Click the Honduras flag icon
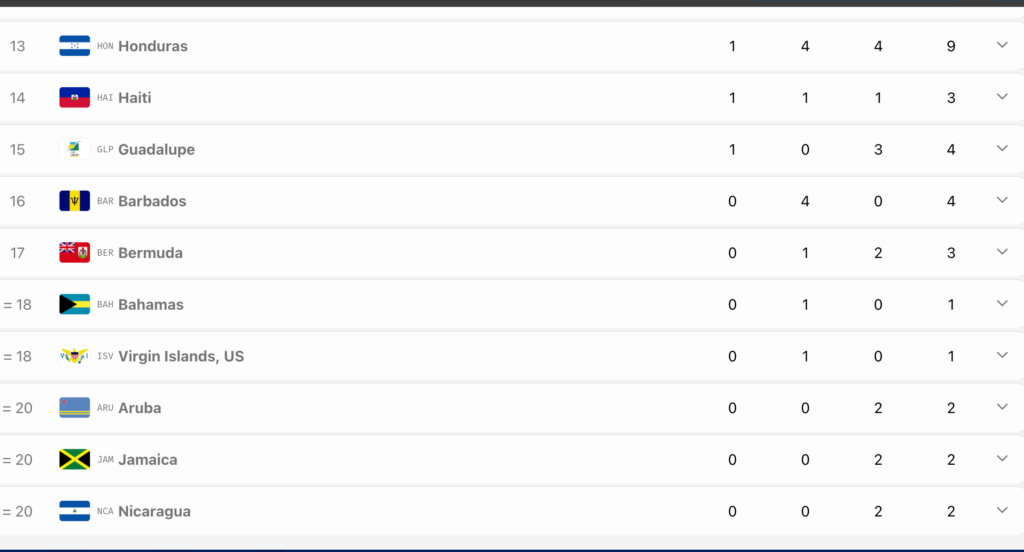Image resolution: width=1024 pixels, height=552 pixels. click(x=74, y=46)
